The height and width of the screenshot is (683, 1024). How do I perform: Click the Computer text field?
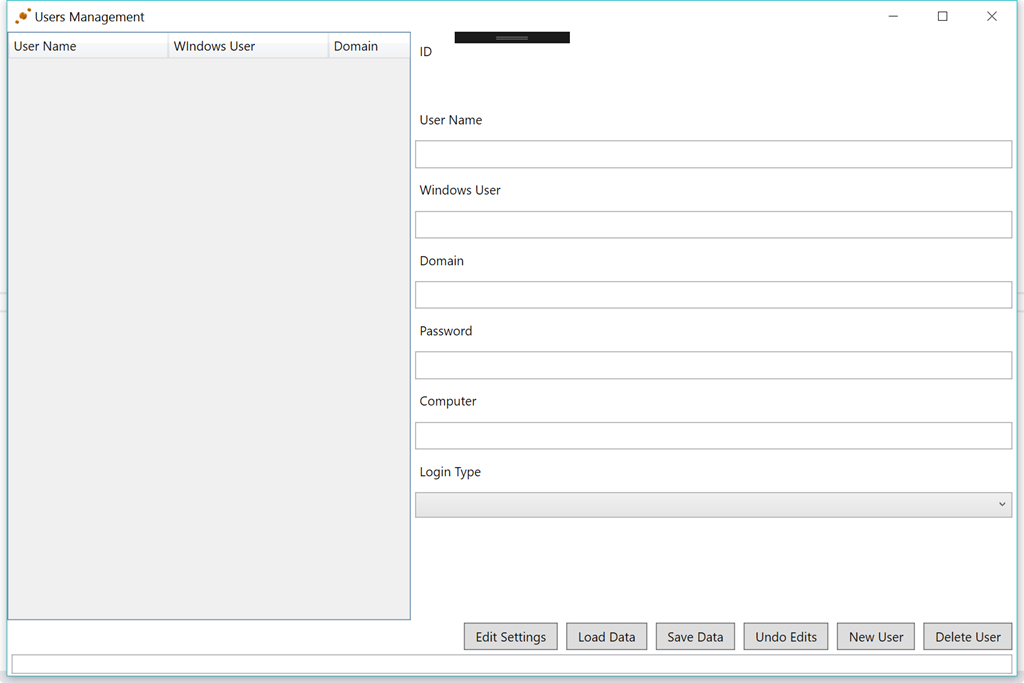point(713,436)
